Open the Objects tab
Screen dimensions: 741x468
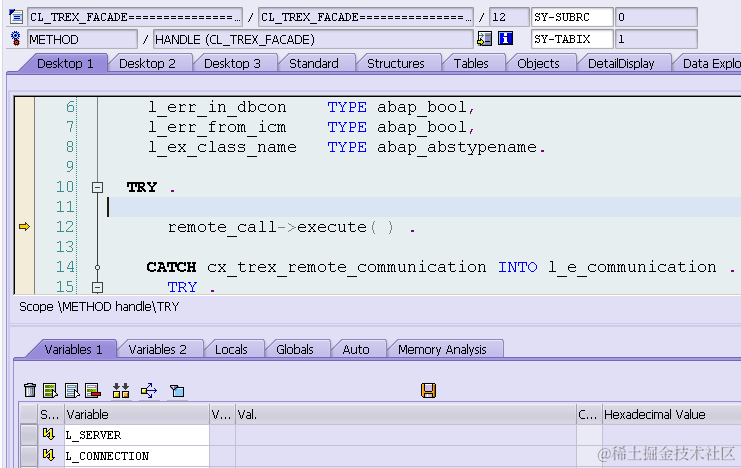pos(538,63)
